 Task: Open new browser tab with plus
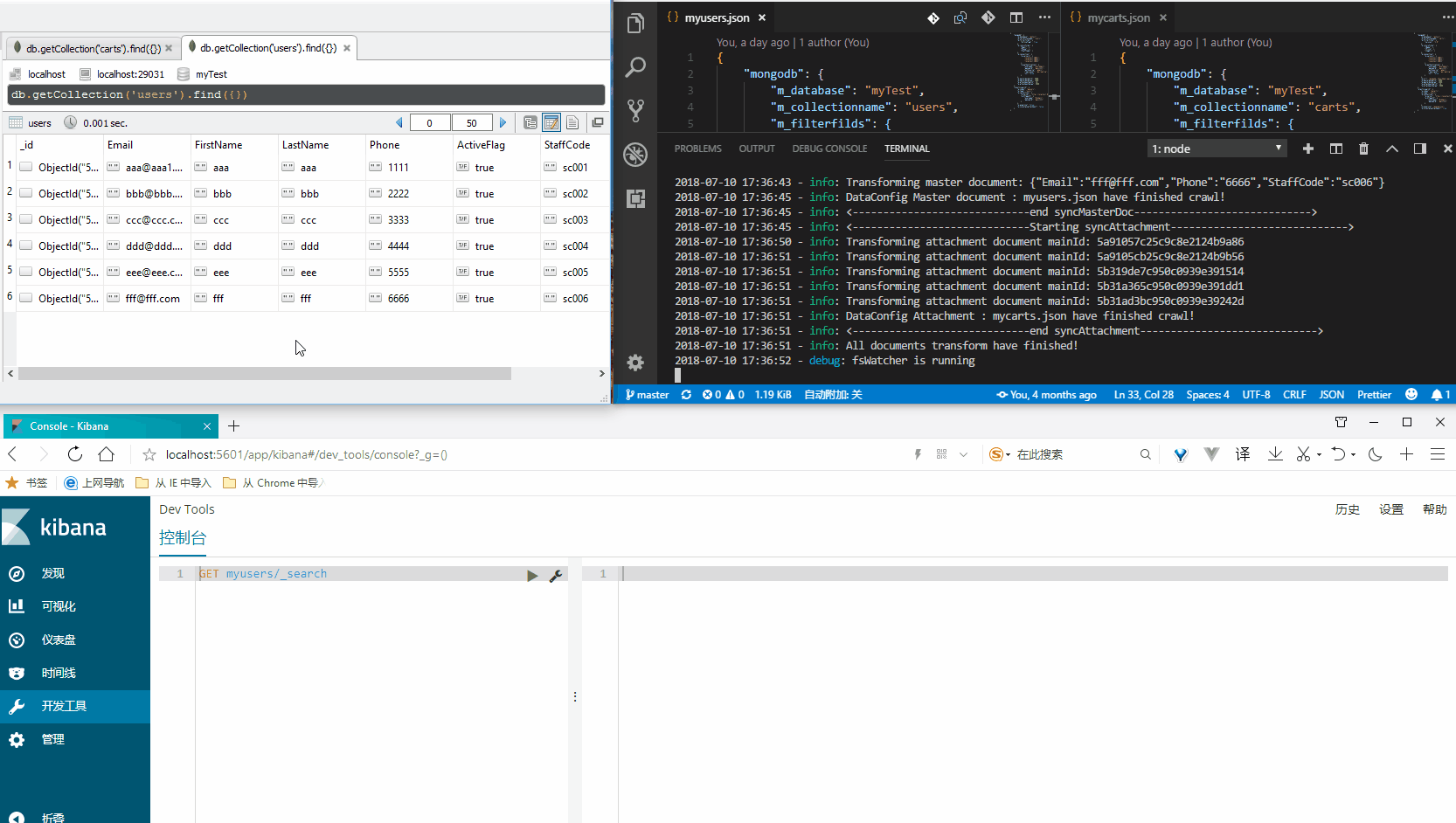tap(233, 426)
